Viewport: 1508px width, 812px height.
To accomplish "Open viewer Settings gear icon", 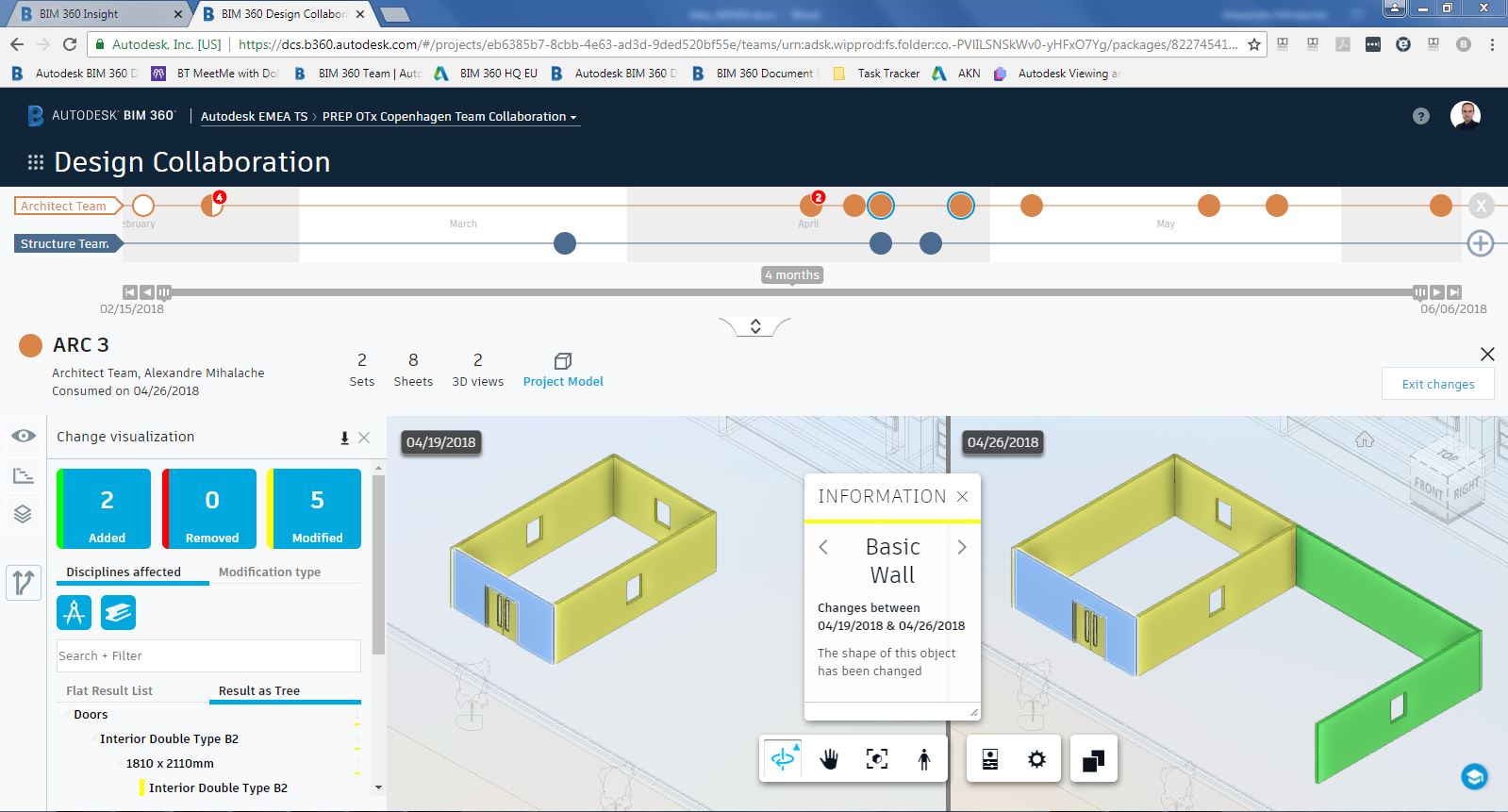I will (1036, 759).
